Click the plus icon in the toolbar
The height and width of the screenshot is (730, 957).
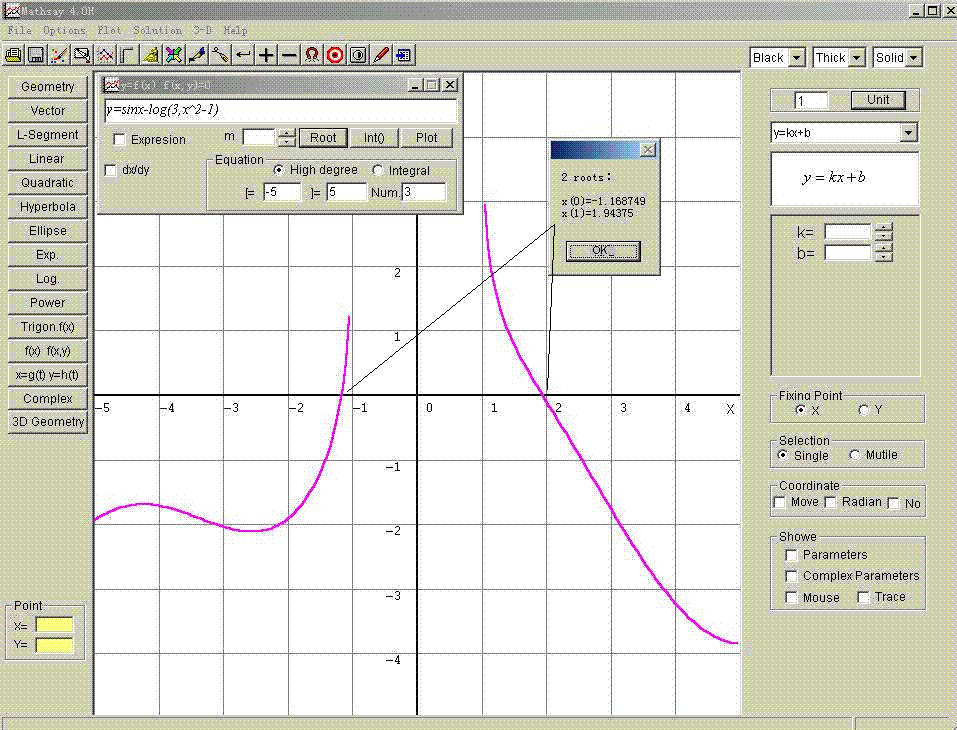tap(266, 56)
